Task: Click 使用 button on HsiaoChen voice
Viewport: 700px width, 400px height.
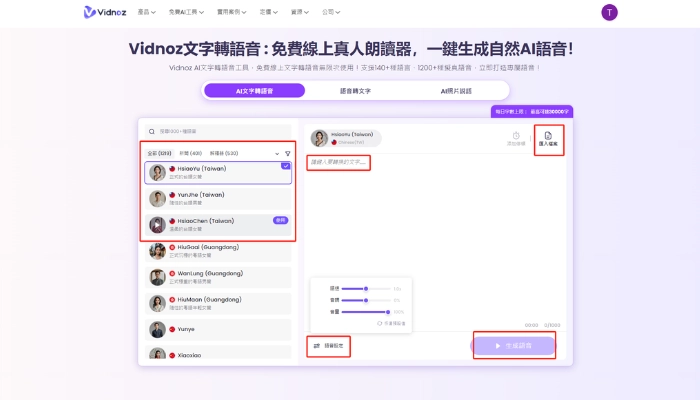Action: 280,221
